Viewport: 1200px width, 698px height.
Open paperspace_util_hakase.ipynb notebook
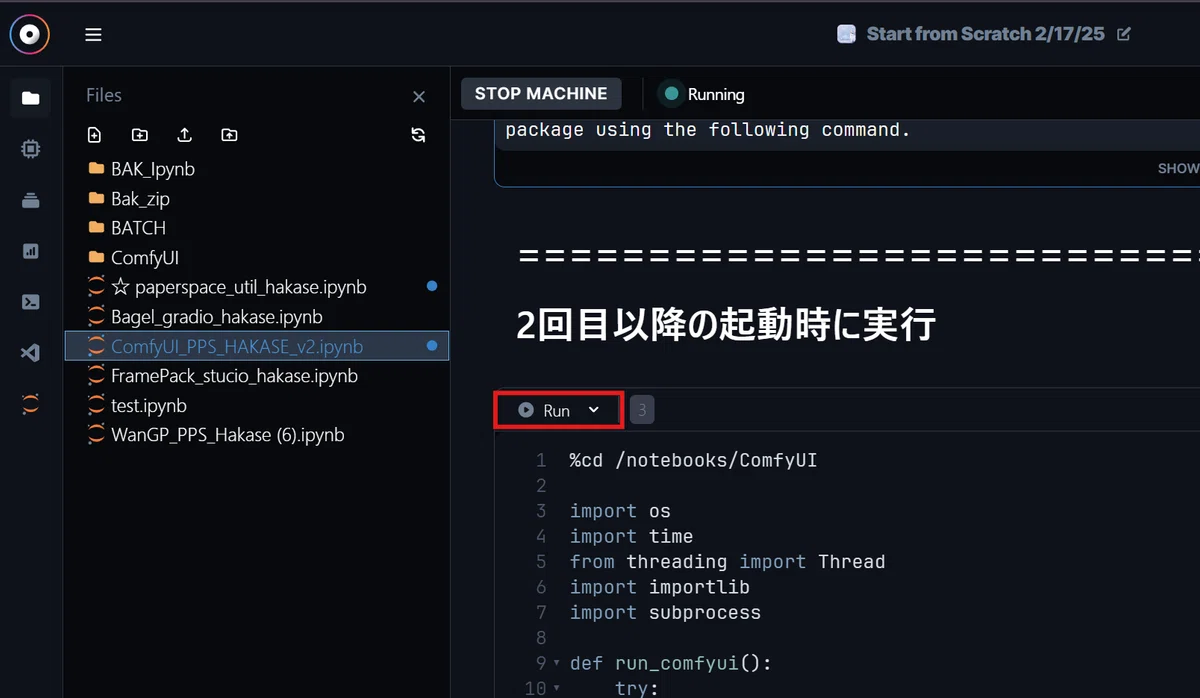[257, 287]
